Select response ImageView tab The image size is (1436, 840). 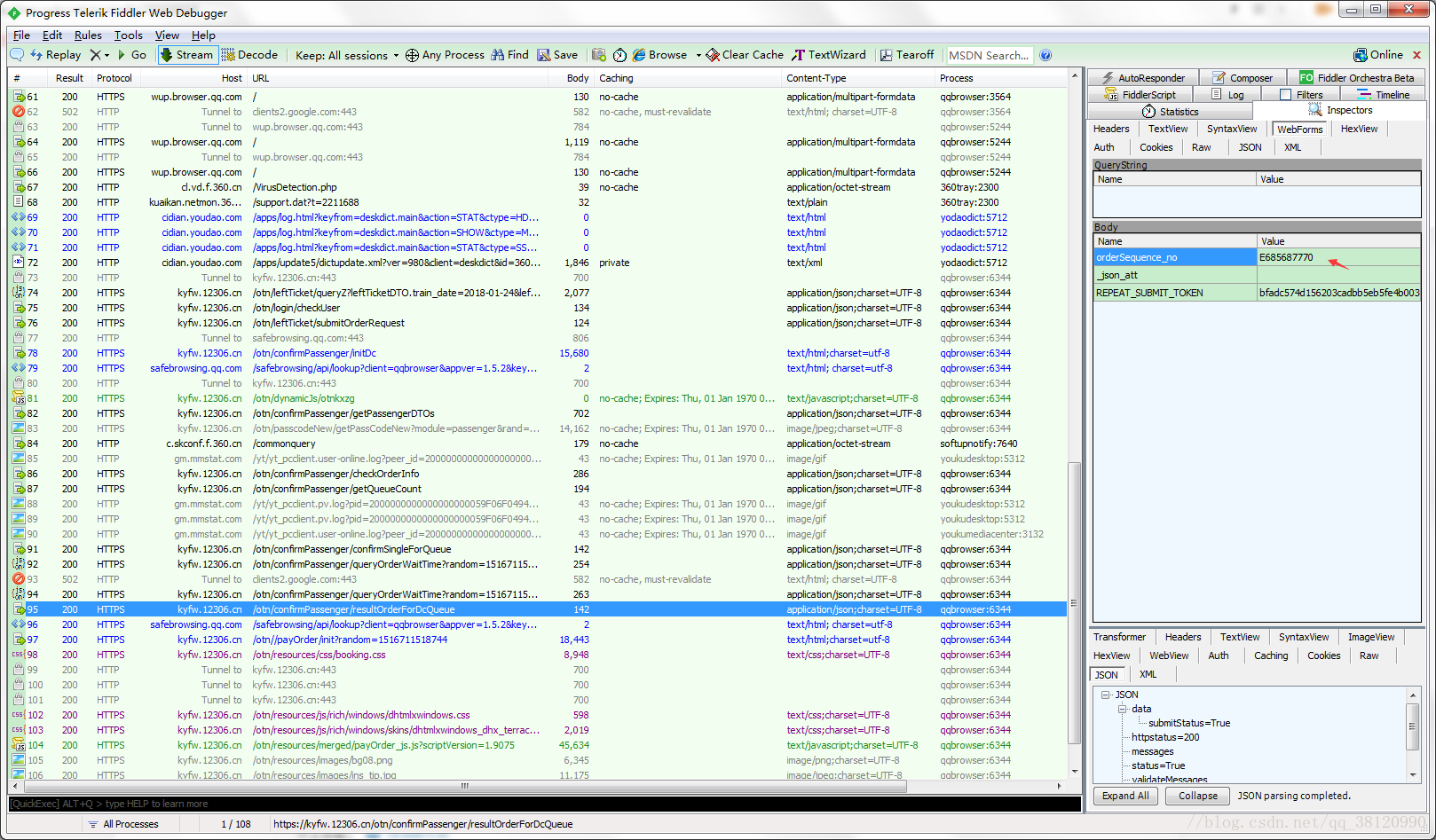coord(1371,638)
